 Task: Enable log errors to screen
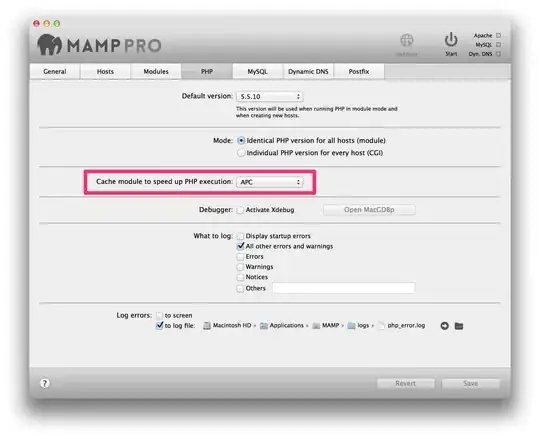(x=159, y=315)
